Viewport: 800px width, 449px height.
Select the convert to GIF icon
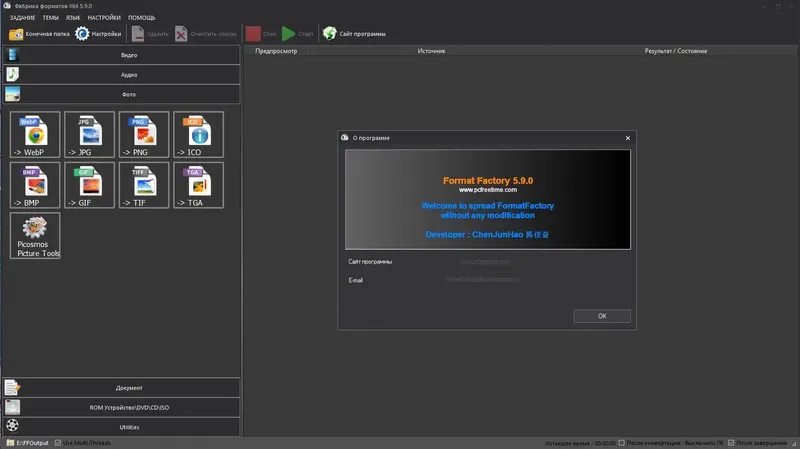click(x=89, y=185)
